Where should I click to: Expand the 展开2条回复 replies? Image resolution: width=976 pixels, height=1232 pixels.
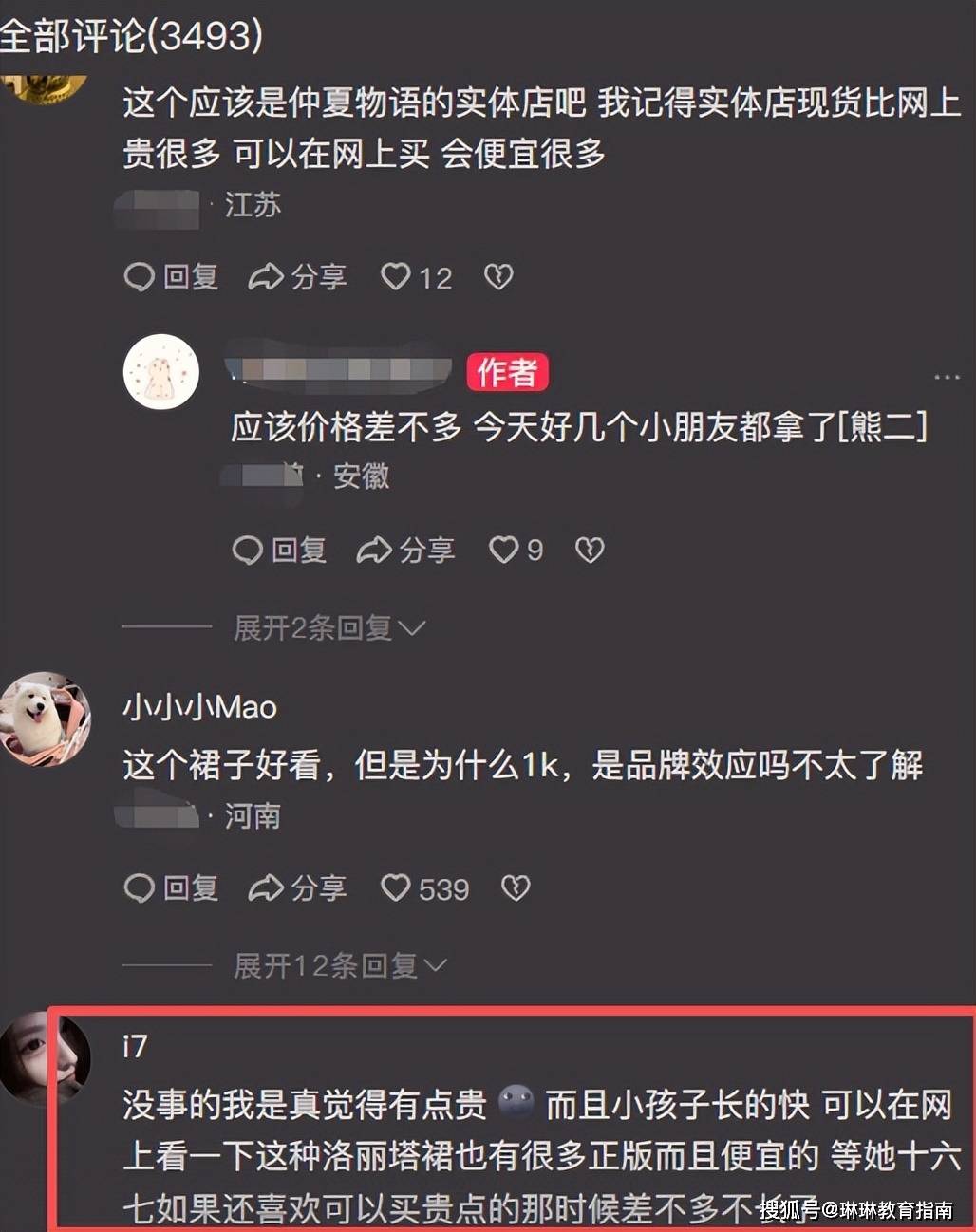pos(329,627)
